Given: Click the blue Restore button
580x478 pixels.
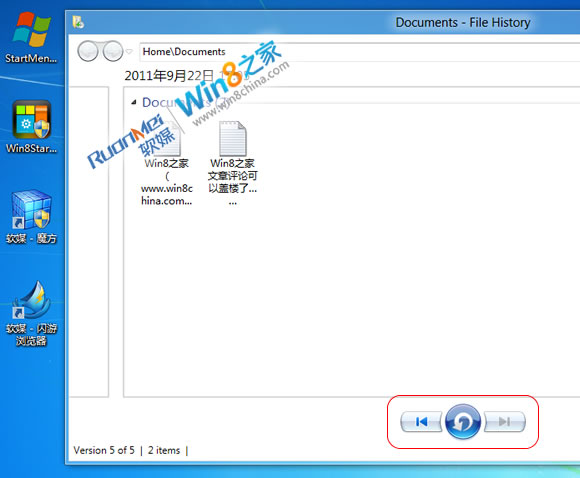Looking at the screenshot, I should click(x=462, y=421).
